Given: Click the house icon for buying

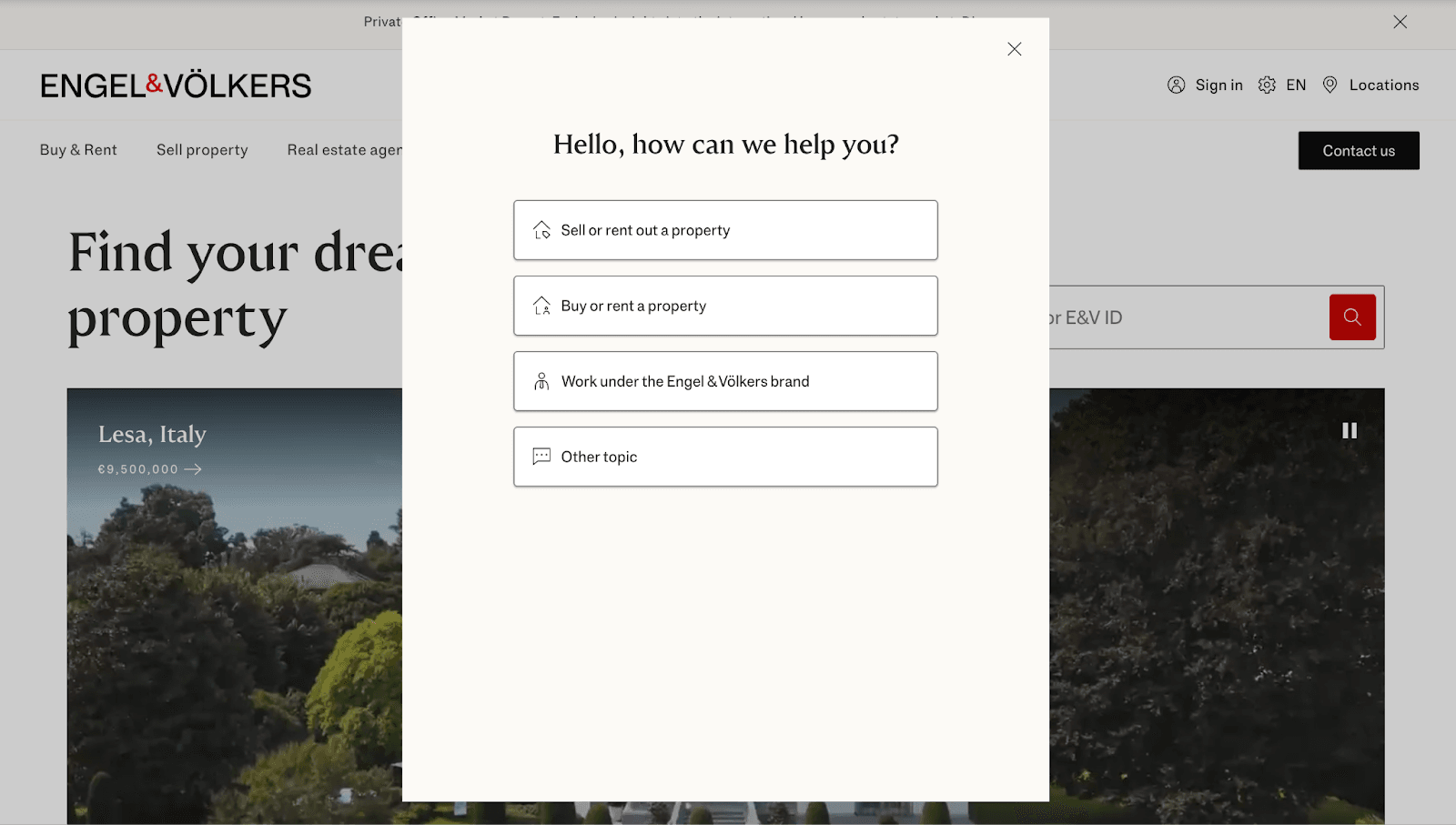Looking at the screenshot, I should [x=541, y=306].
